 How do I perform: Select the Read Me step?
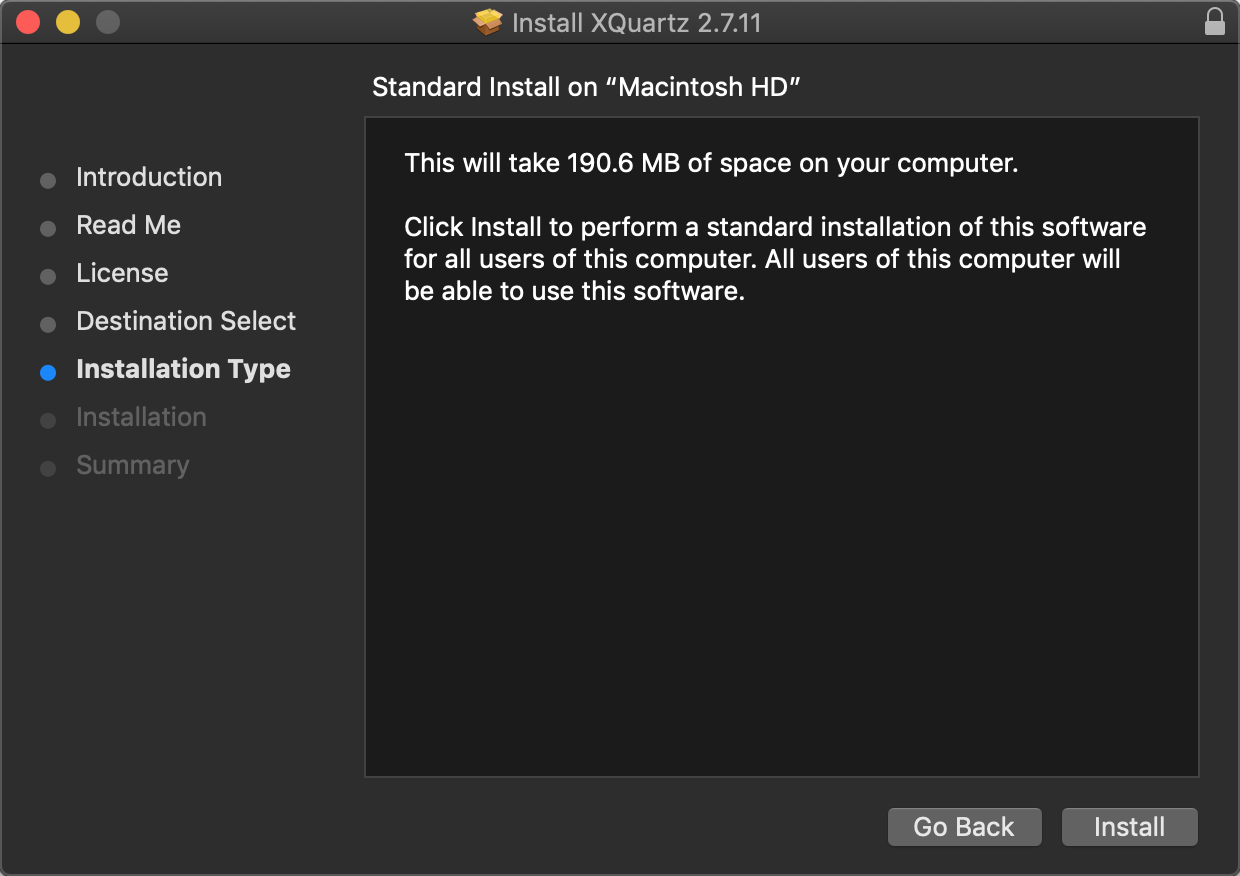[x=128, y=225]
